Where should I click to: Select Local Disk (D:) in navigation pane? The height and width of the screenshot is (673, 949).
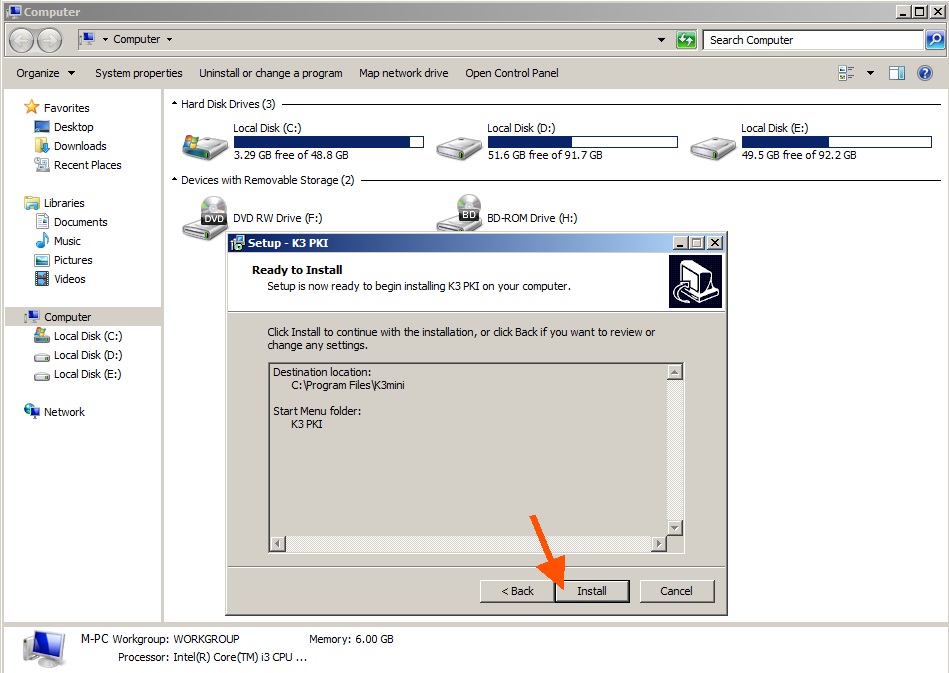[x=88, y=355]
